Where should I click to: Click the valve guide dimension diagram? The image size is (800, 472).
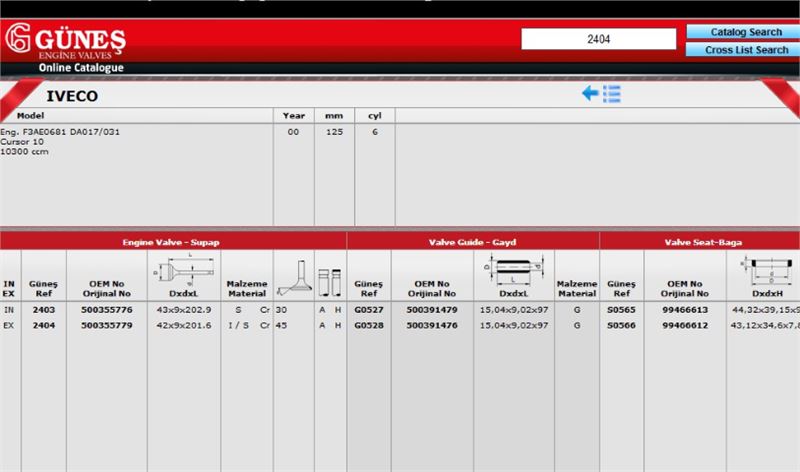(x=513, y=269)
